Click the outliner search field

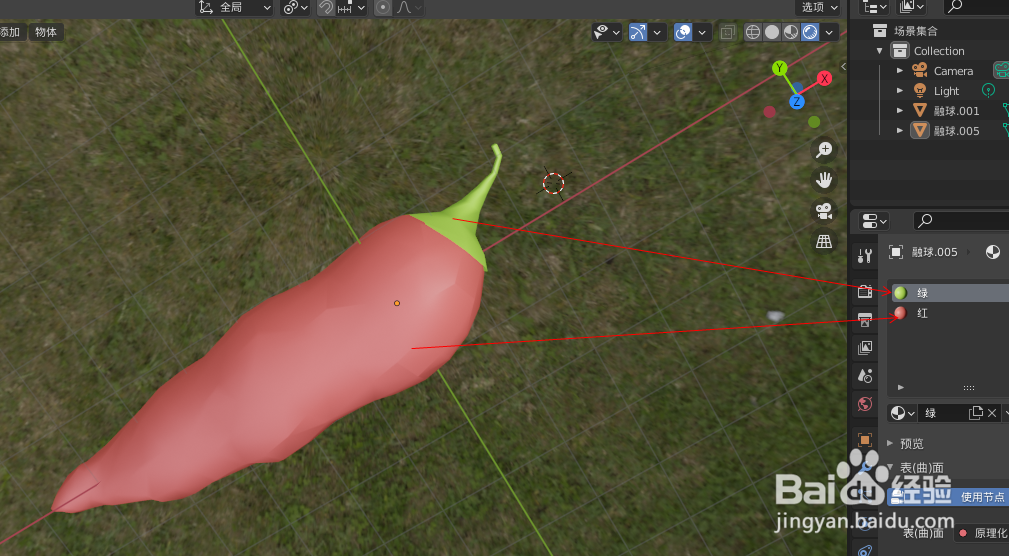976,7
